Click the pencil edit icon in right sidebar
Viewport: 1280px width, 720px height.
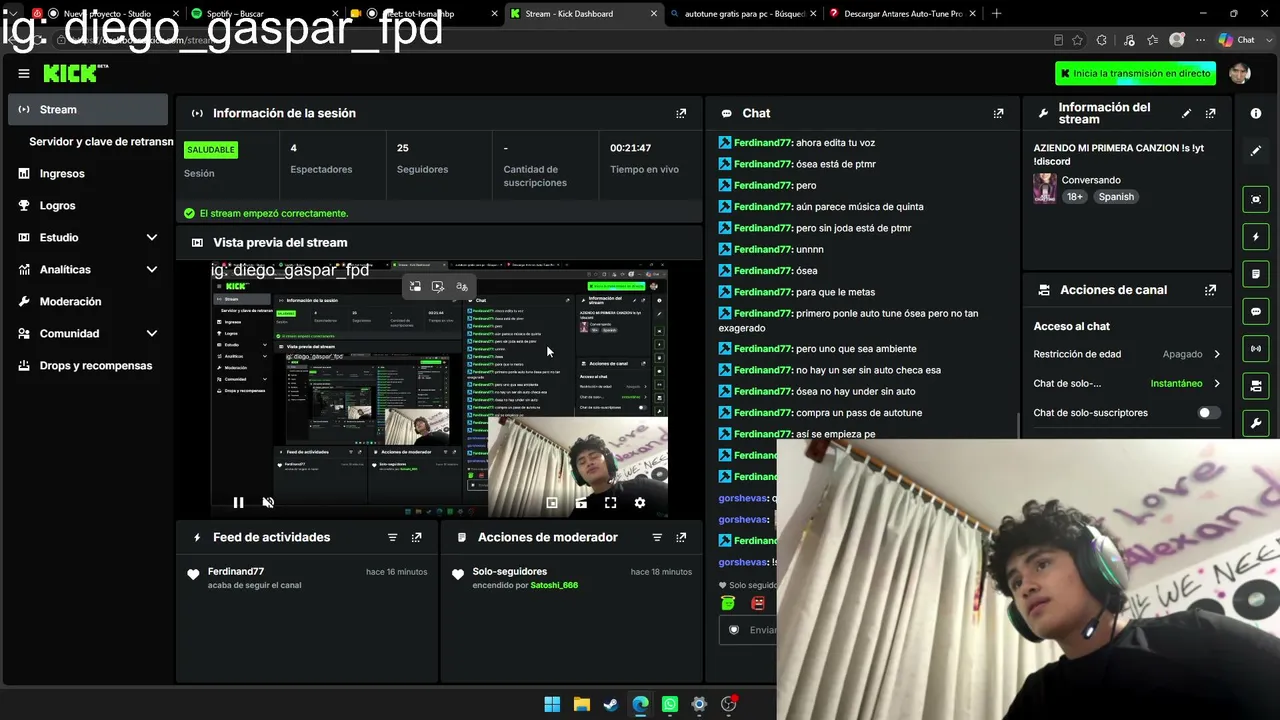pos(1256,151)
